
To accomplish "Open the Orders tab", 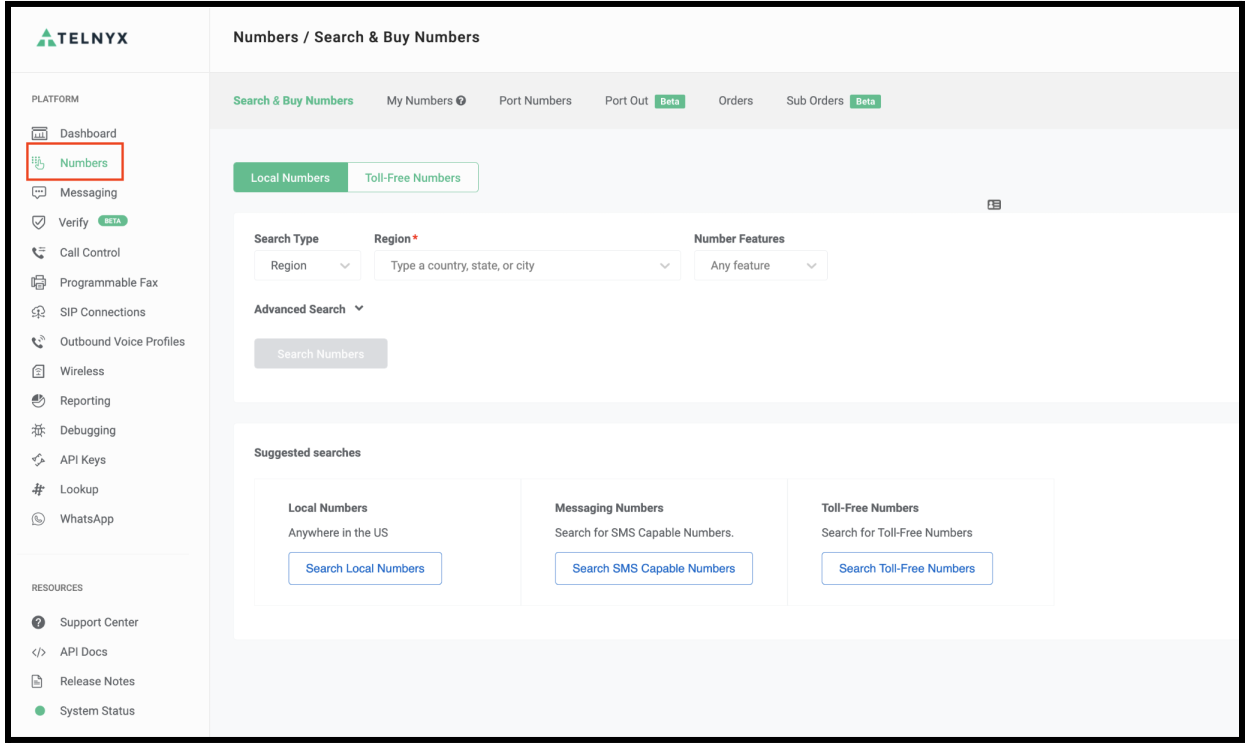I will tap(736, 101).
